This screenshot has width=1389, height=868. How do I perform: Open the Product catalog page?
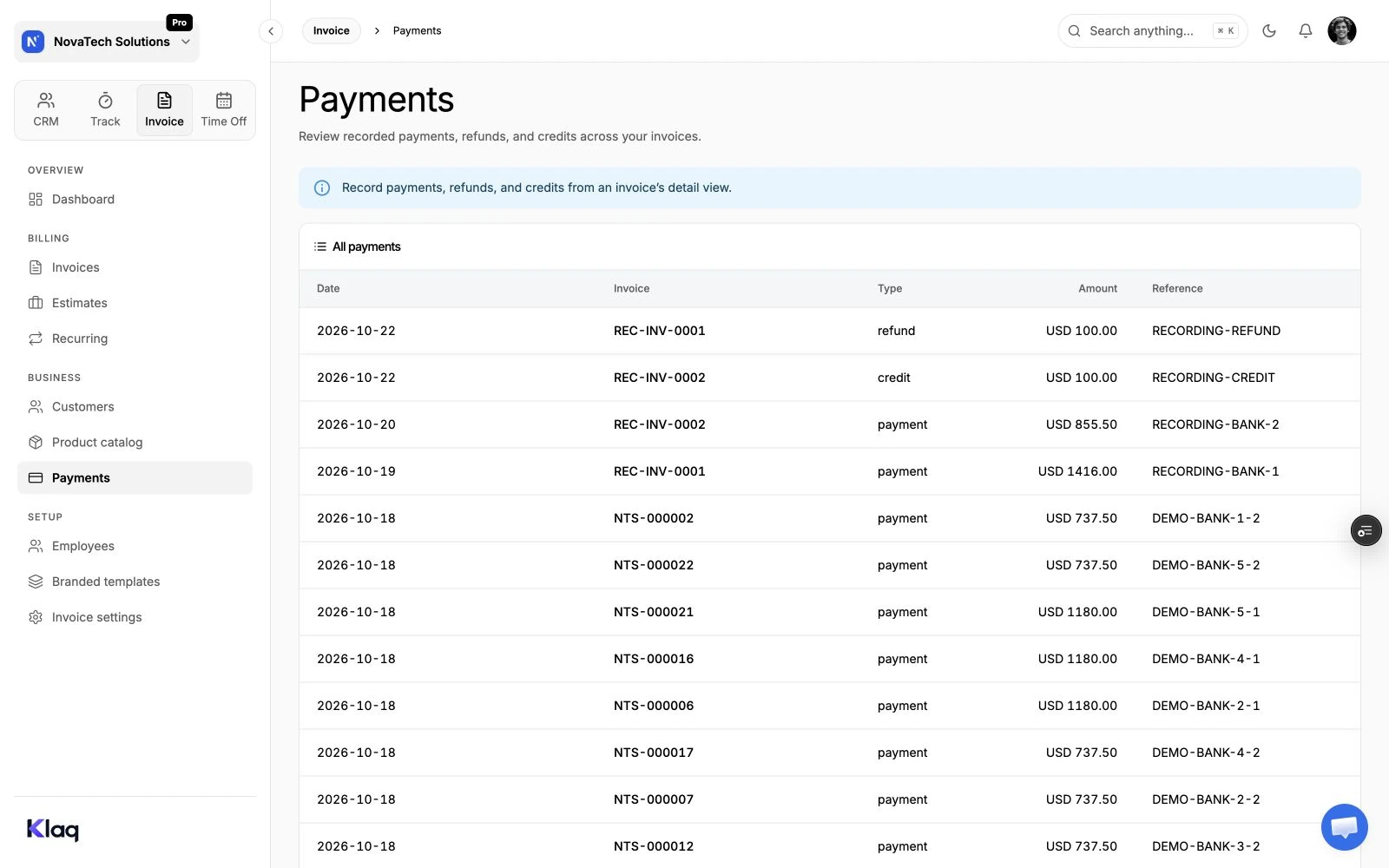pos(135,442)
